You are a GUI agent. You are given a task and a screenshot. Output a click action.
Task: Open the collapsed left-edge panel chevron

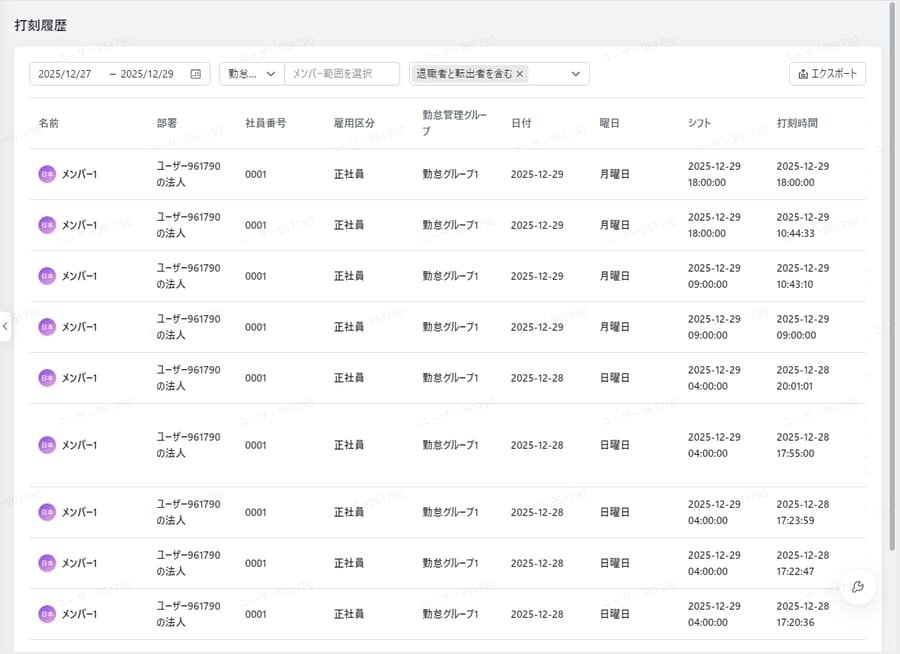point(6,327)
